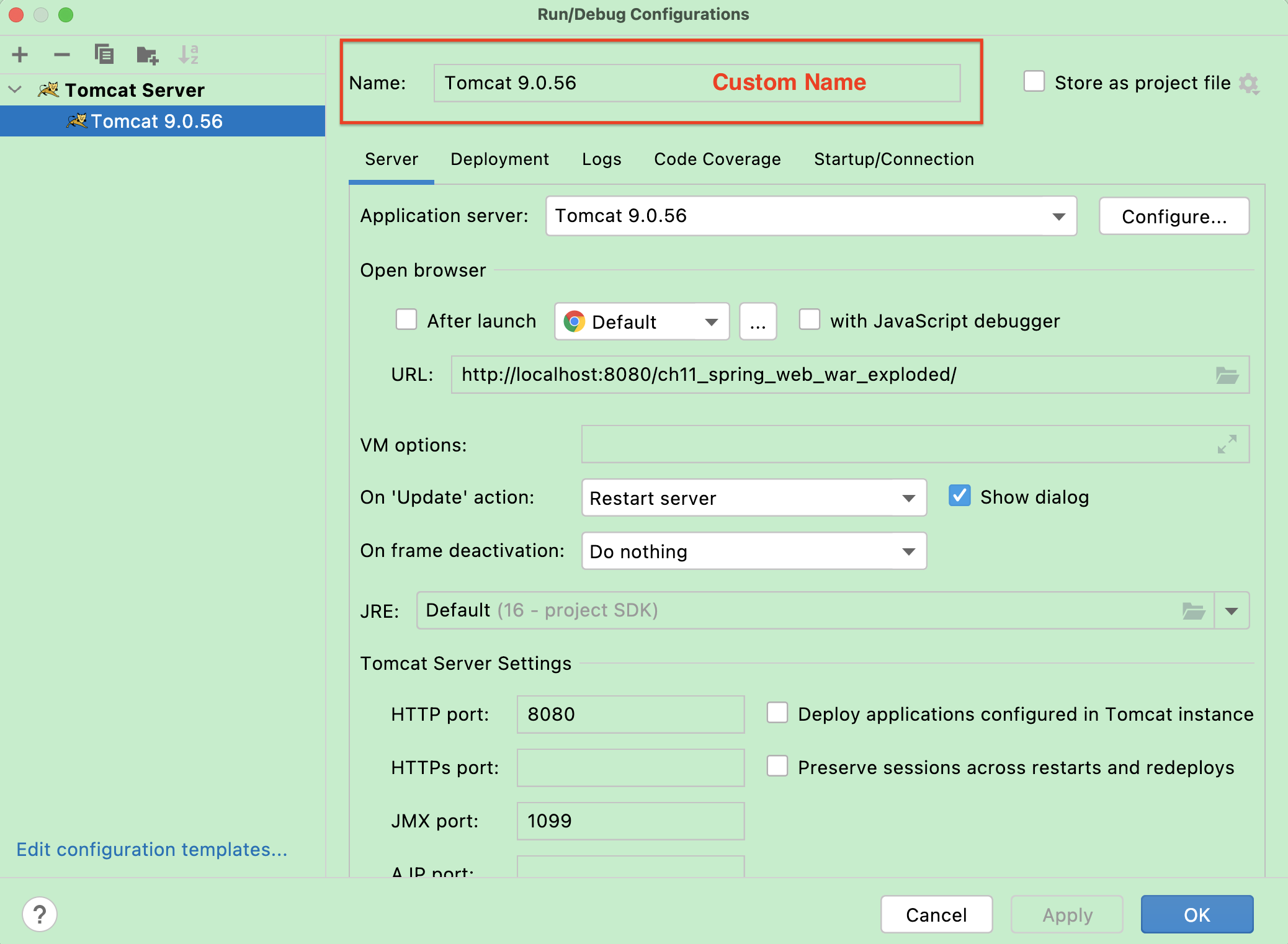Viewport: 1288px width, 944px height.
Task: Click the gear icon beside Store as project file
Action: pos(1249,83)
